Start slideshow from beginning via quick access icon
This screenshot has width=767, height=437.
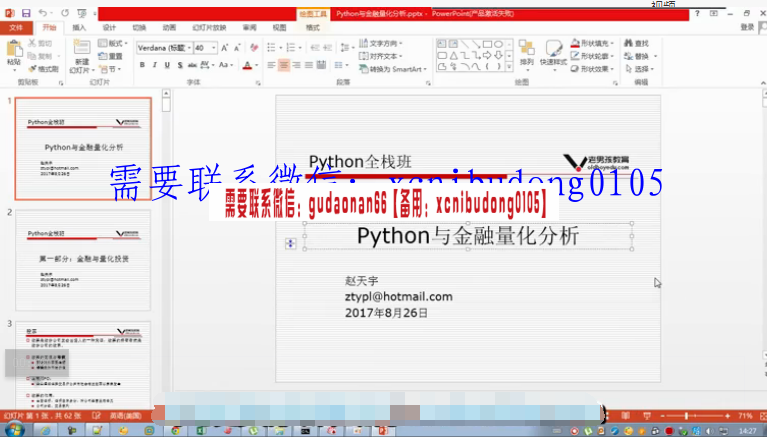point(82,13)
